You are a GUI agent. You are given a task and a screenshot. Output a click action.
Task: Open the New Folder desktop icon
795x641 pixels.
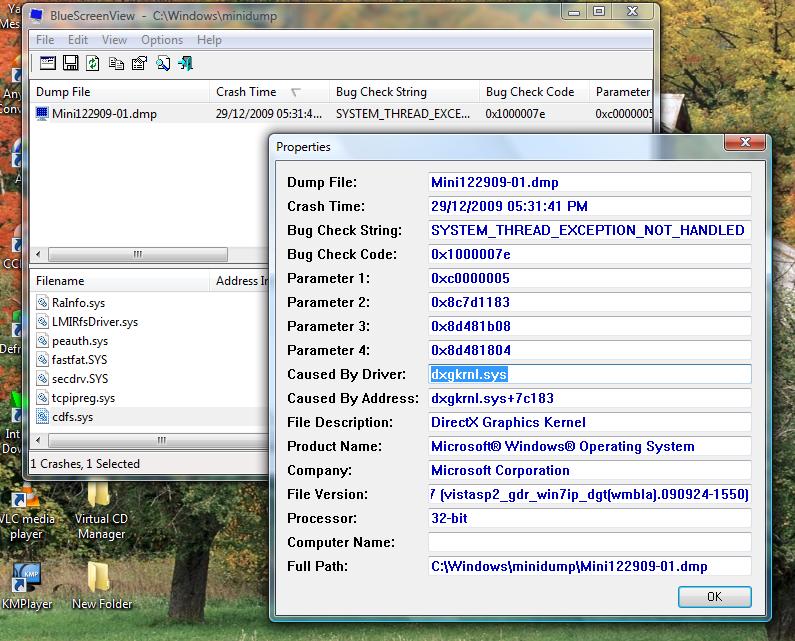tap(101, 586)
